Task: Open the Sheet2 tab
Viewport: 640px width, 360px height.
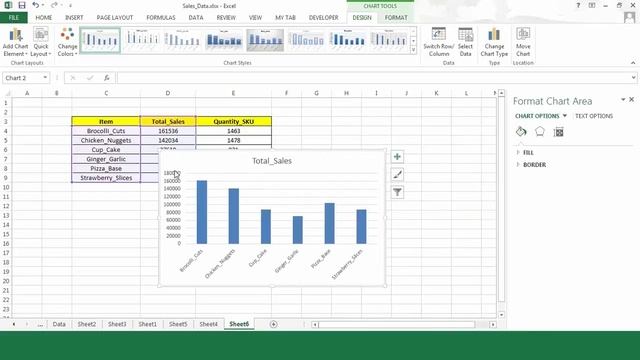Action: pos(87,324)
